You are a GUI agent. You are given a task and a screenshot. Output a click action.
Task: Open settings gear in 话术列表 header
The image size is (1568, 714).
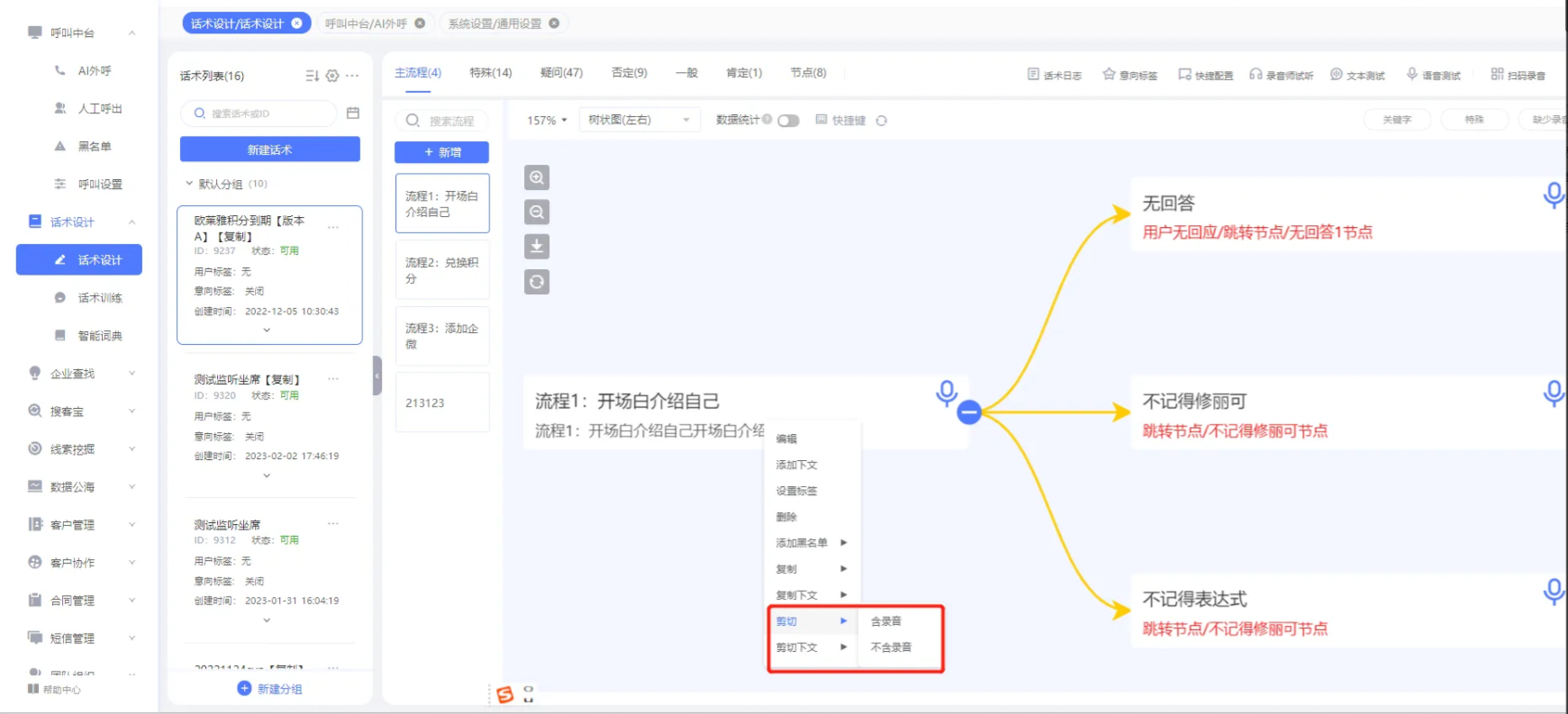pyautogui.click(x=332, y=76)
